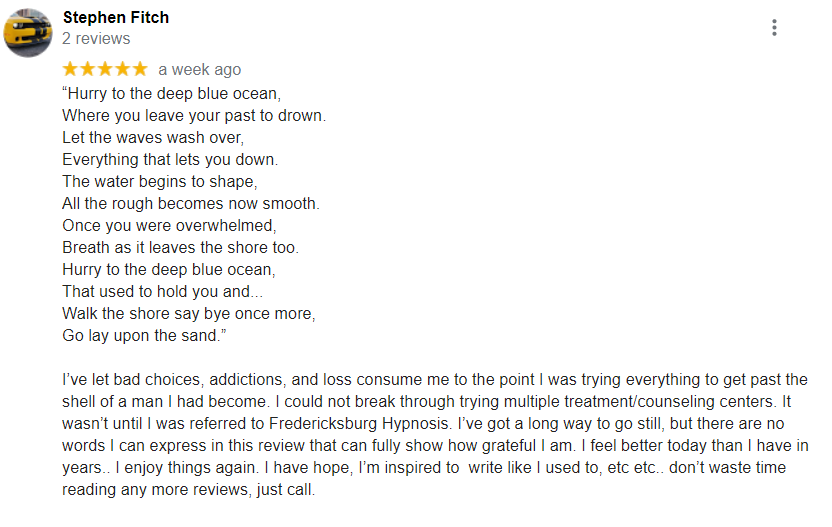Viewport: 832px width, 527px height.
Task: Click the line "All the rough becomes now smooth."
Action: [191, 204]
